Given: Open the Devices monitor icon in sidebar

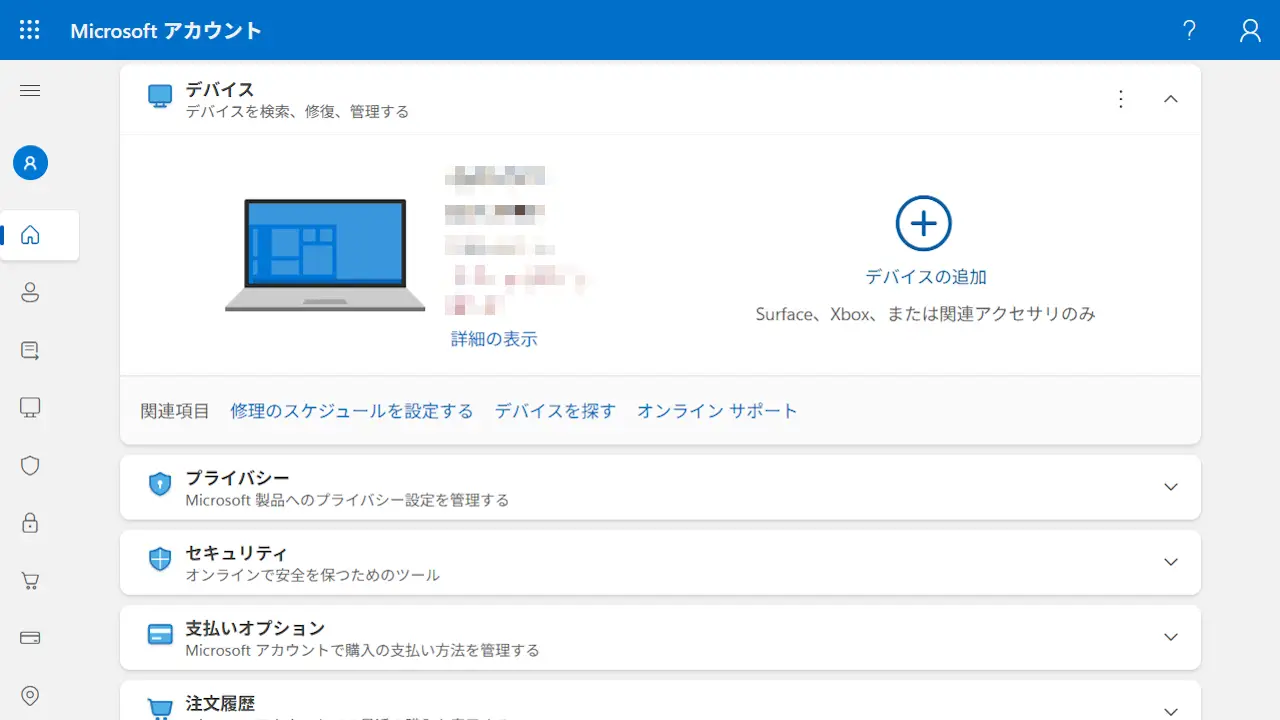Looking at the screenshot, I should pyautogui.click(x=30, y=407).
